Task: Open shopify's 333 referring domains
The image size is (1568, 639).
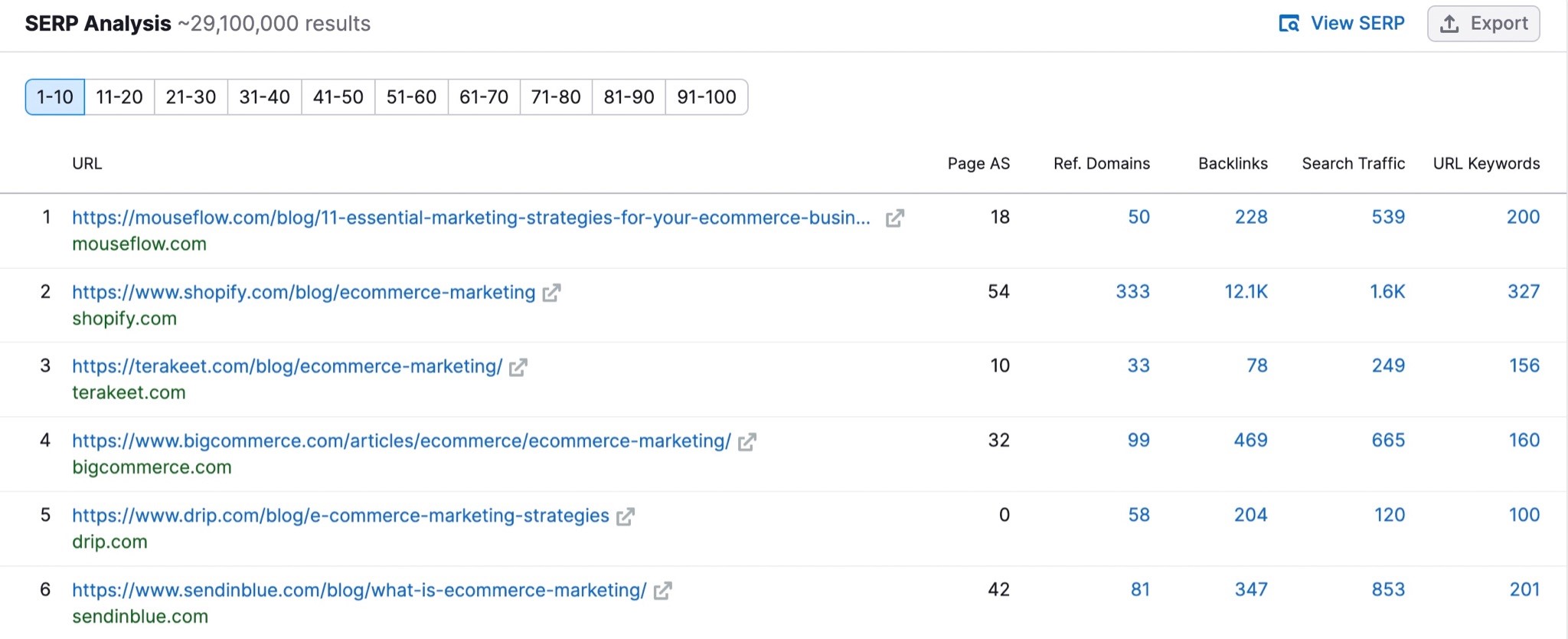Action: click(x=1132, y=292)
